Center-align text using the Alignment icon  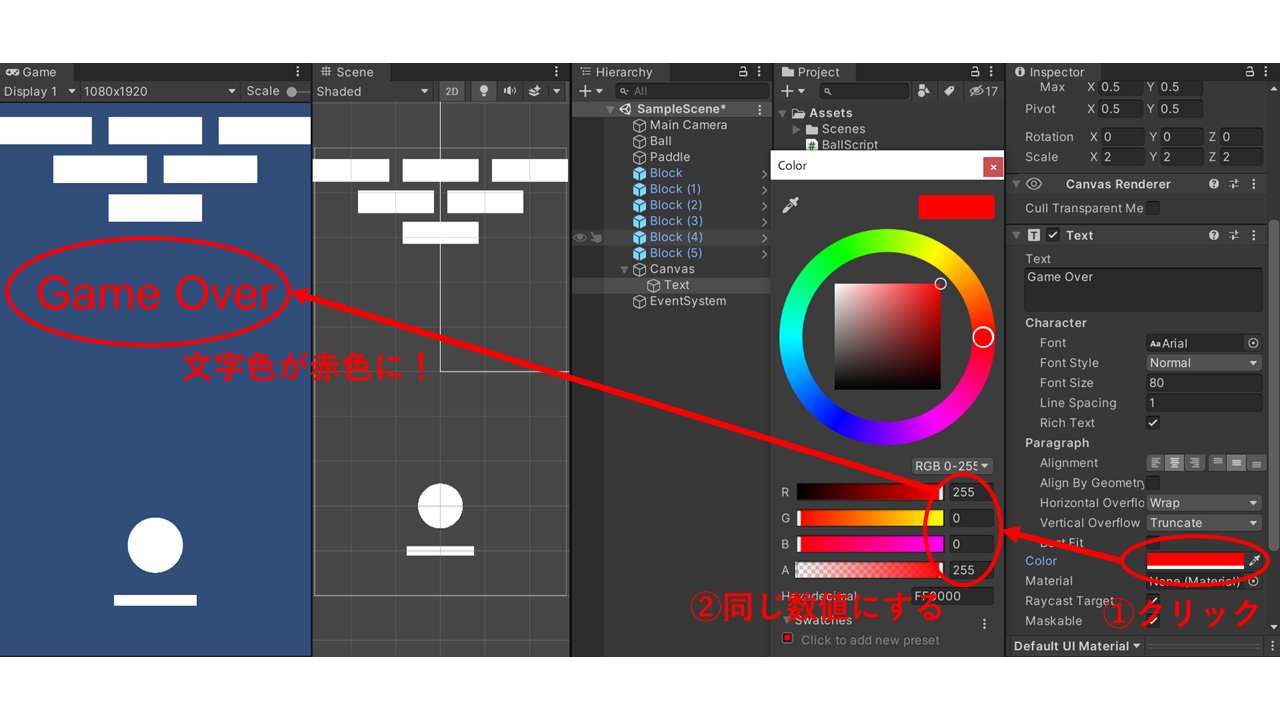1175,463
